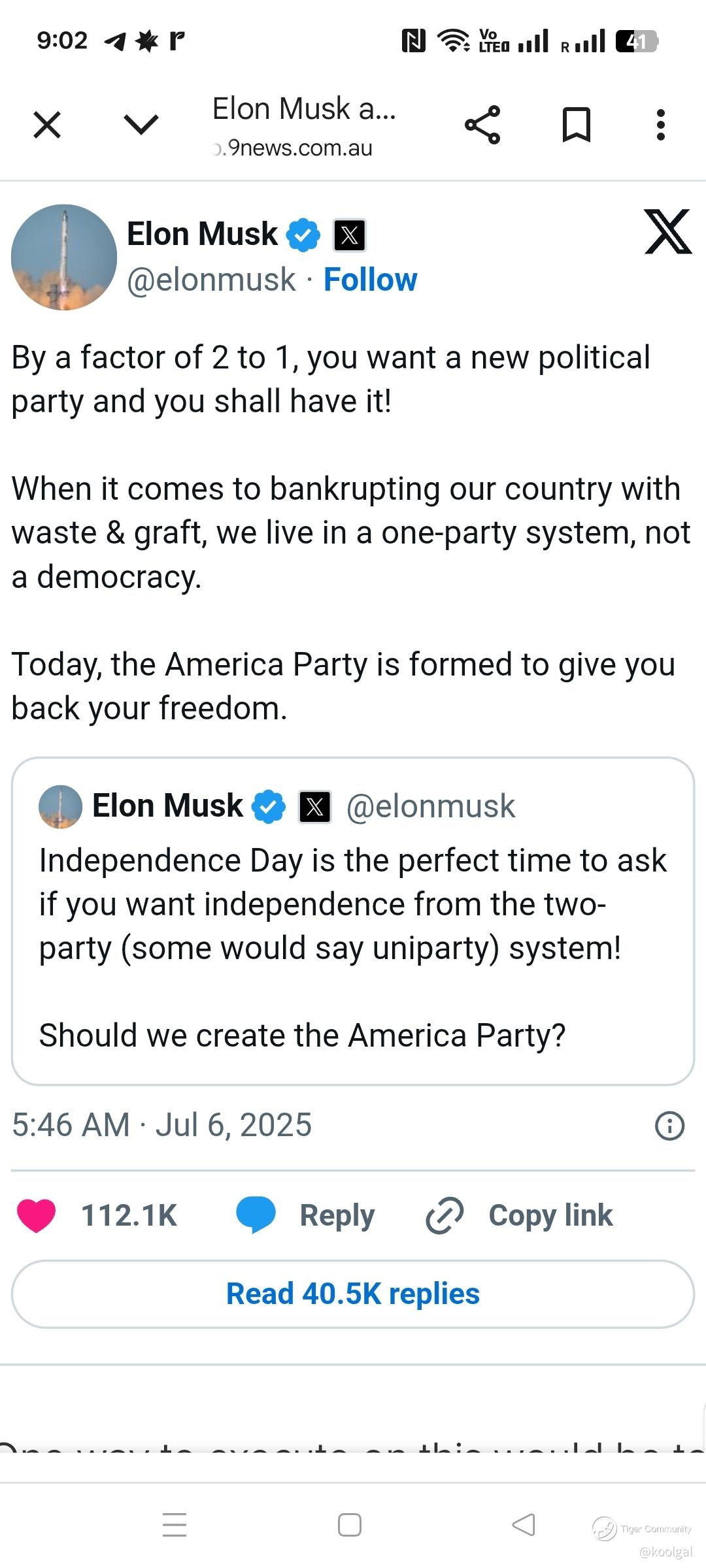This screenshot has width=706, height=1568.
Task: Open the tweet timestamp Jul 6, 2025
Action: click(x=162, y=1125)
